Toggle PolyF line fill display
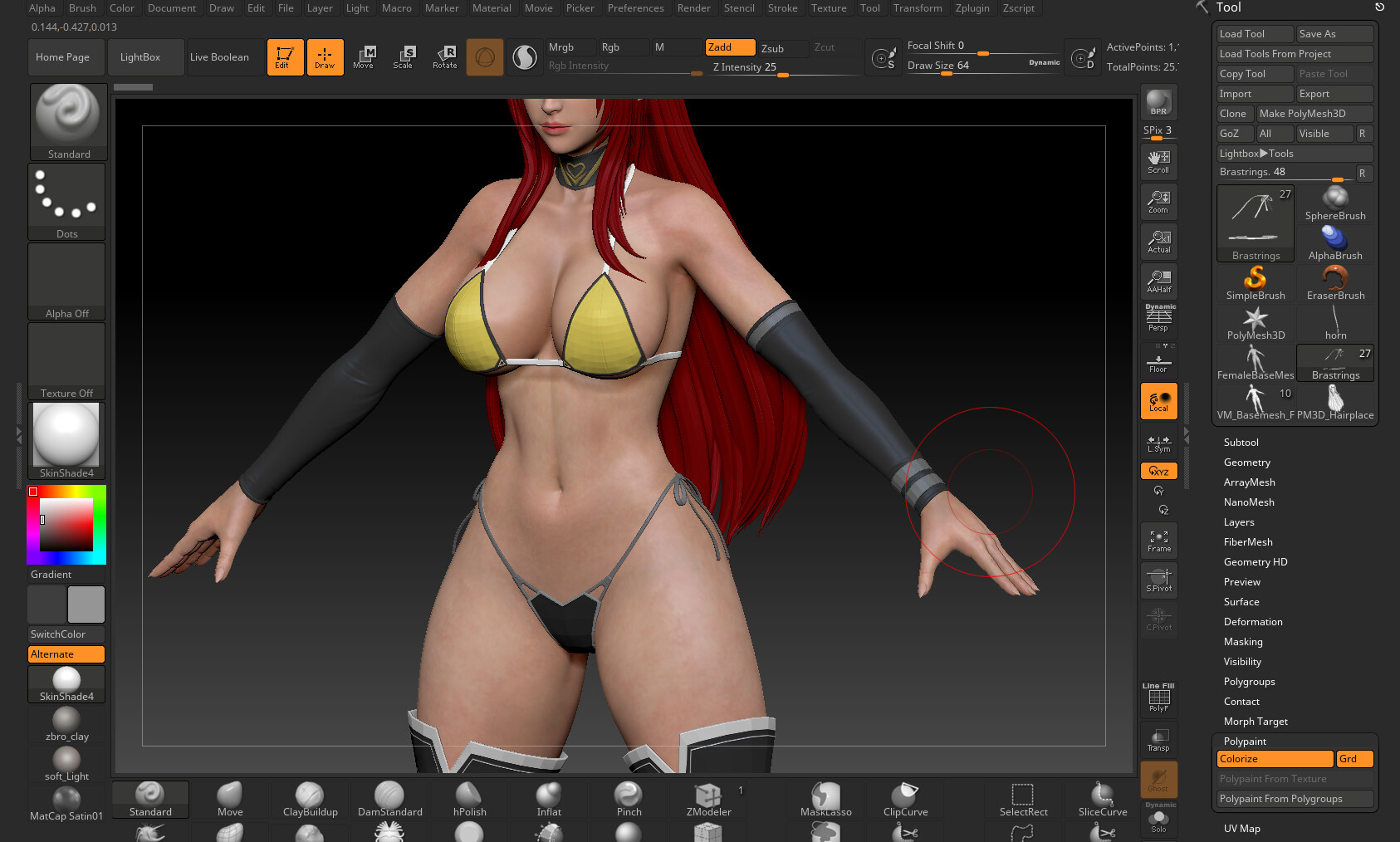Screen dimensions: 1400x842 (1158, 698)
